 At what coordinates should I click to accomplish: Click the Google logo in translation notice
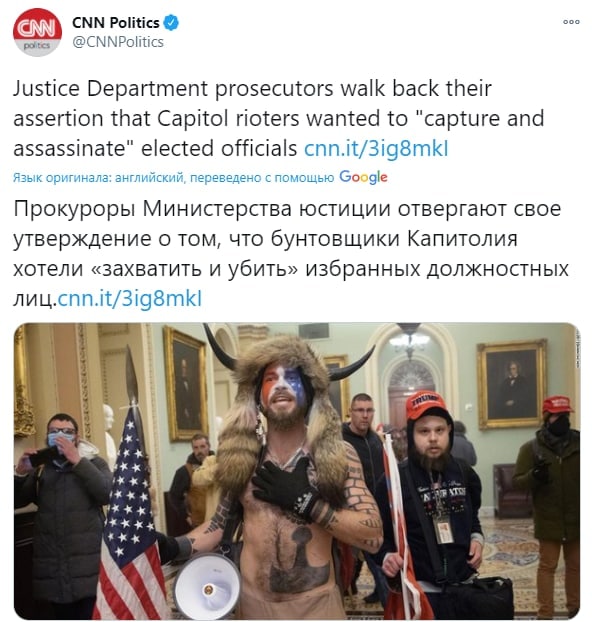[363, 177]
